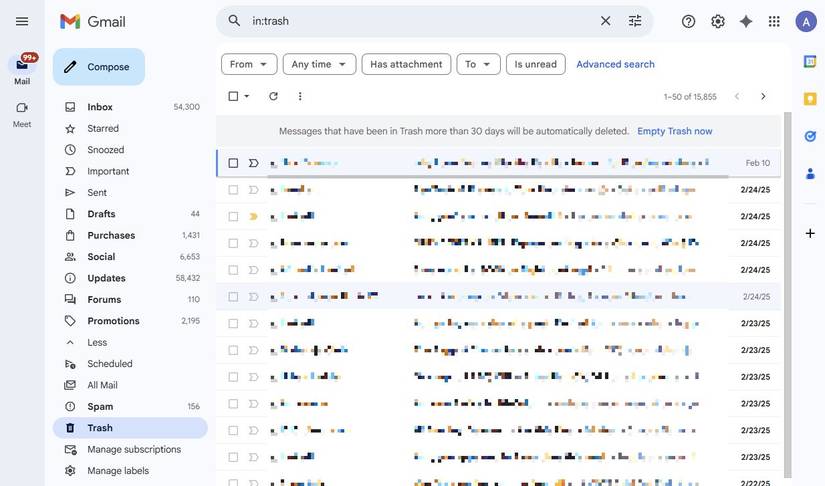The height and width of the screenshot is (486, 825).
Task: Open All Mail
Action: pos(130,385)
